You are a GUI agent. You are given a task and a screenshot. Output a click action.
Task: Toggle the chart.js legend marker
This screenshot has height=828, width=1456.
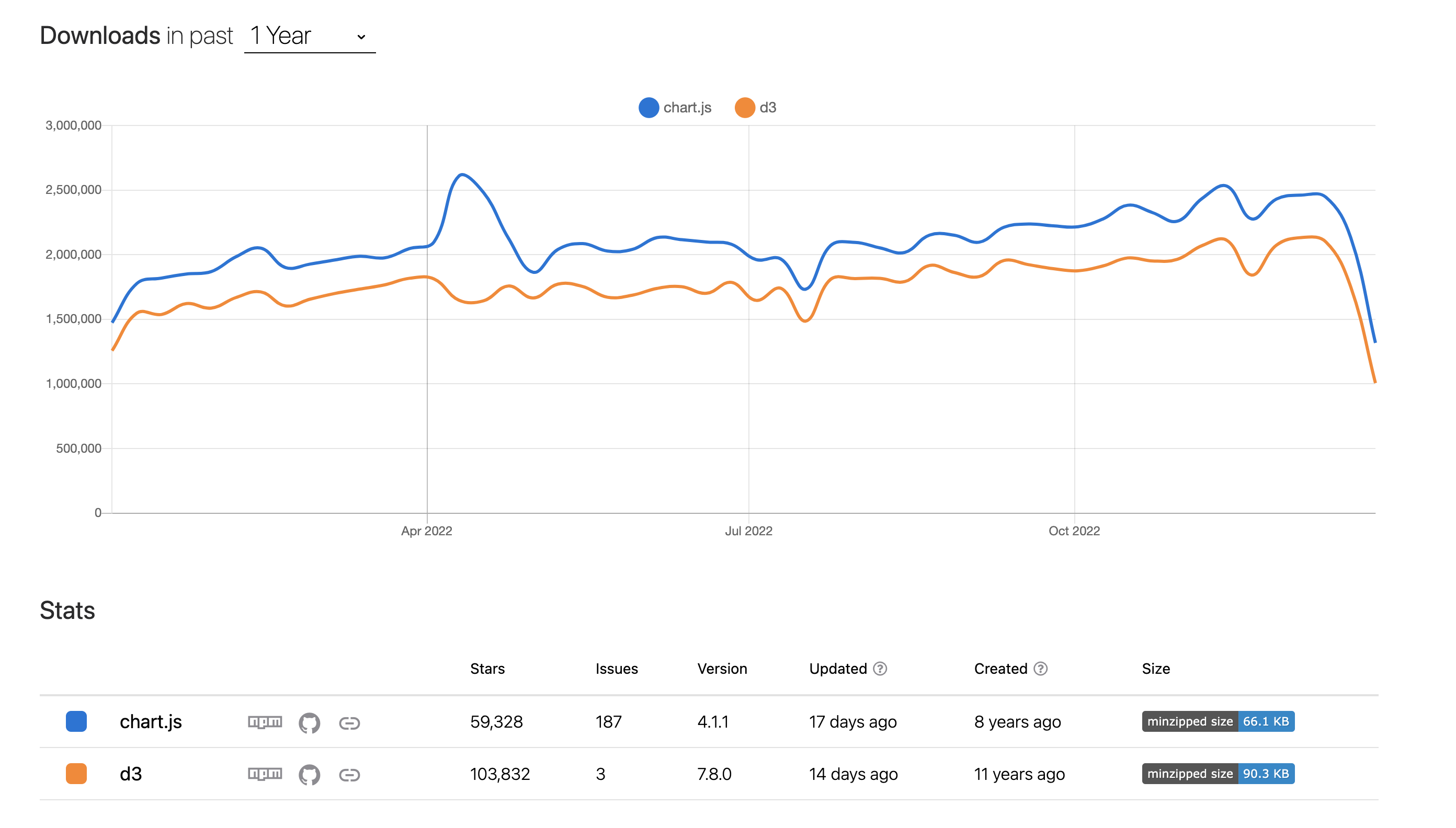click(649, 108)
